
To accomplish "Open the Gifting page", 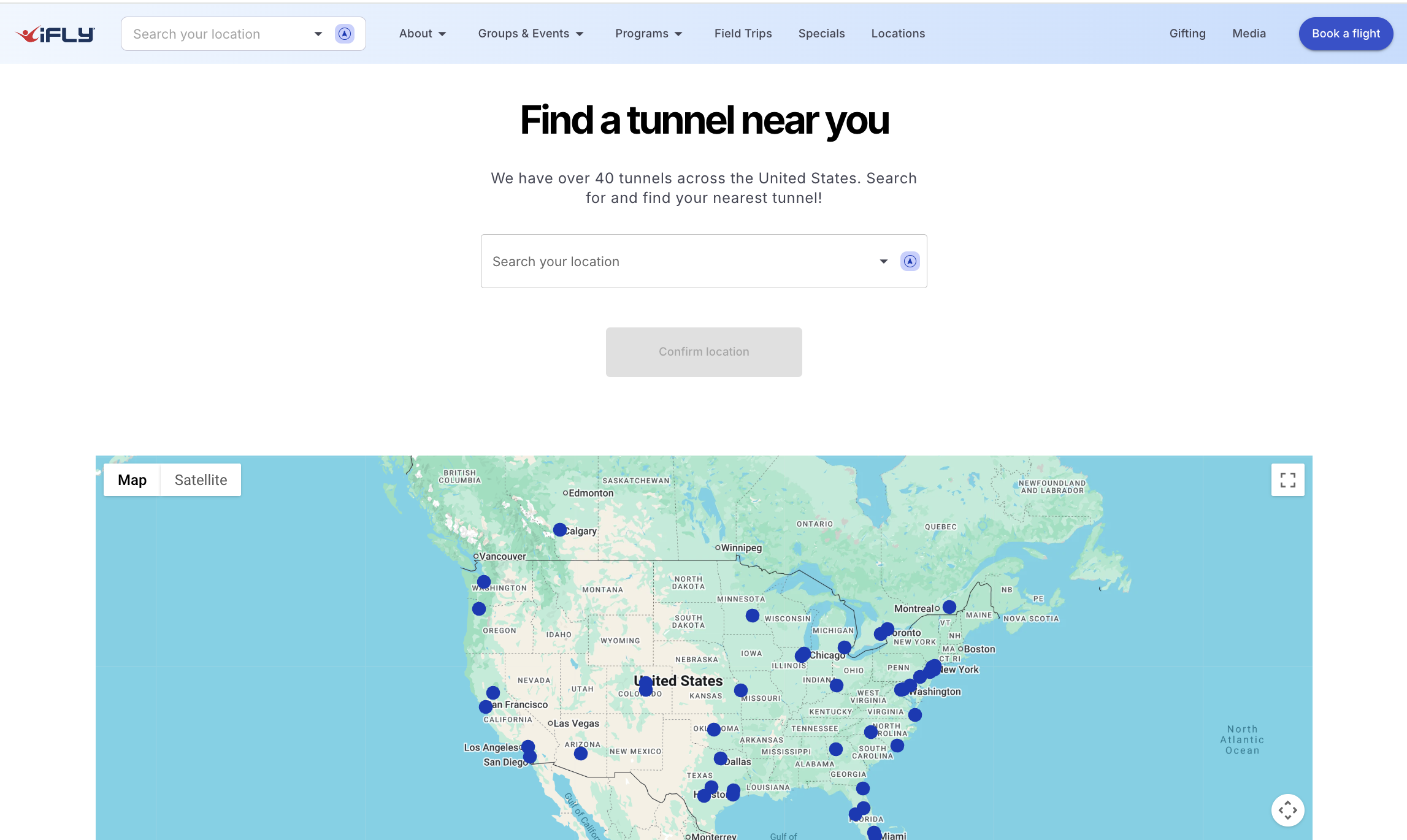I will [1187, 34].
